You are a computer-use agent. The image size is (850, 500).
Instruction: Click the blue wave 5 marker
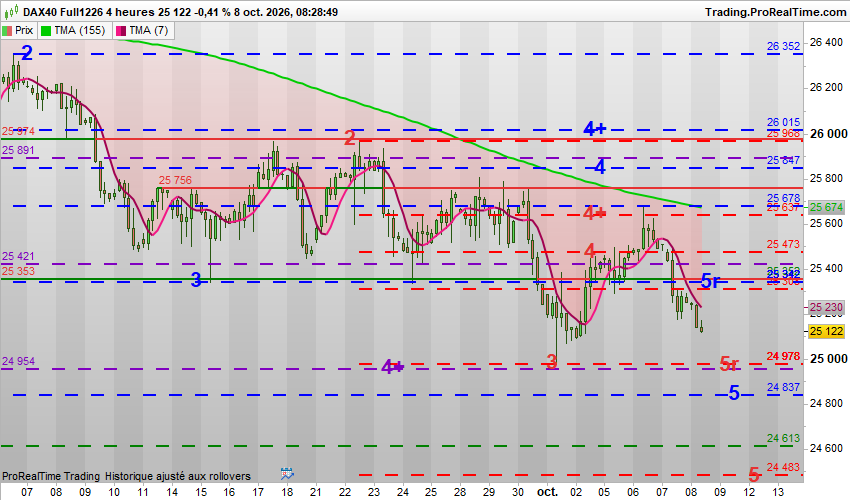click(734, 393)
